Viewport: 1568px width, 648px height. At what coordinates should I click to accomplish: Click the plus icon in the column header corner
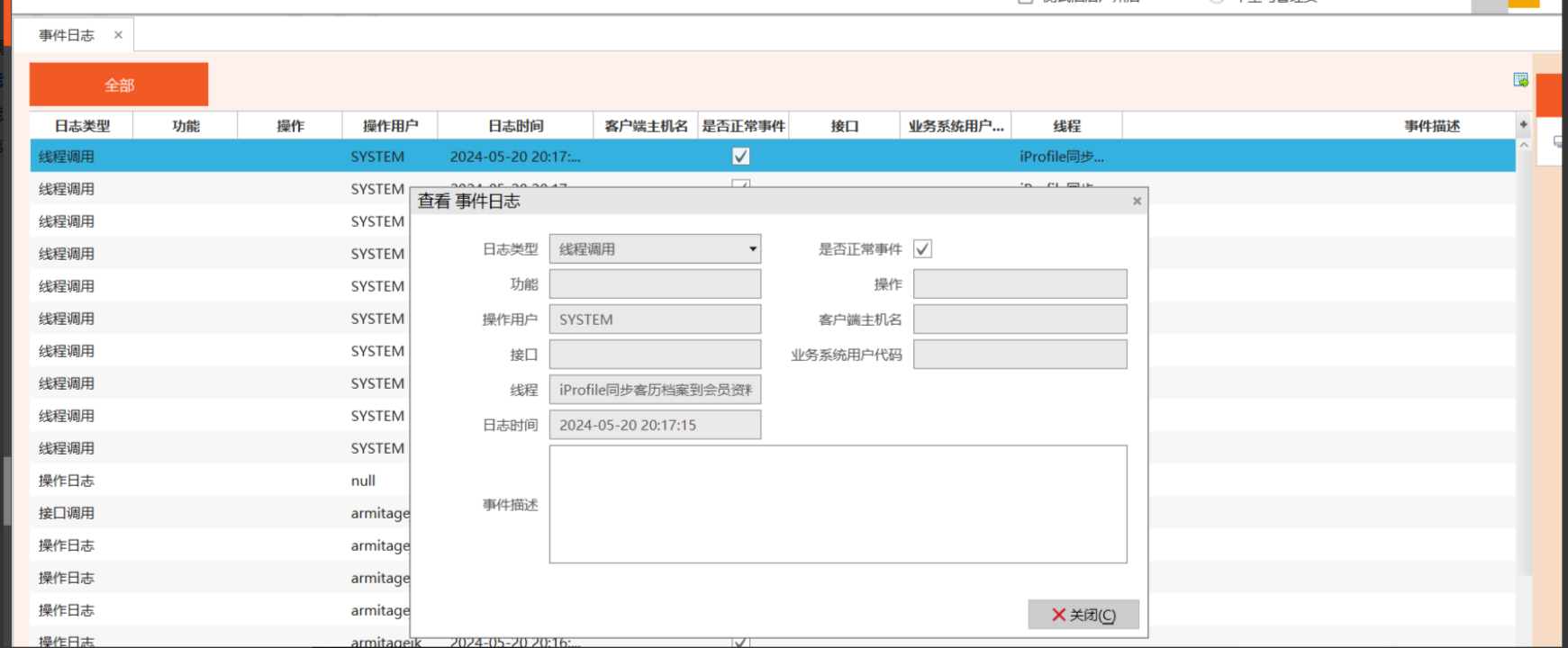point(1523,125)
